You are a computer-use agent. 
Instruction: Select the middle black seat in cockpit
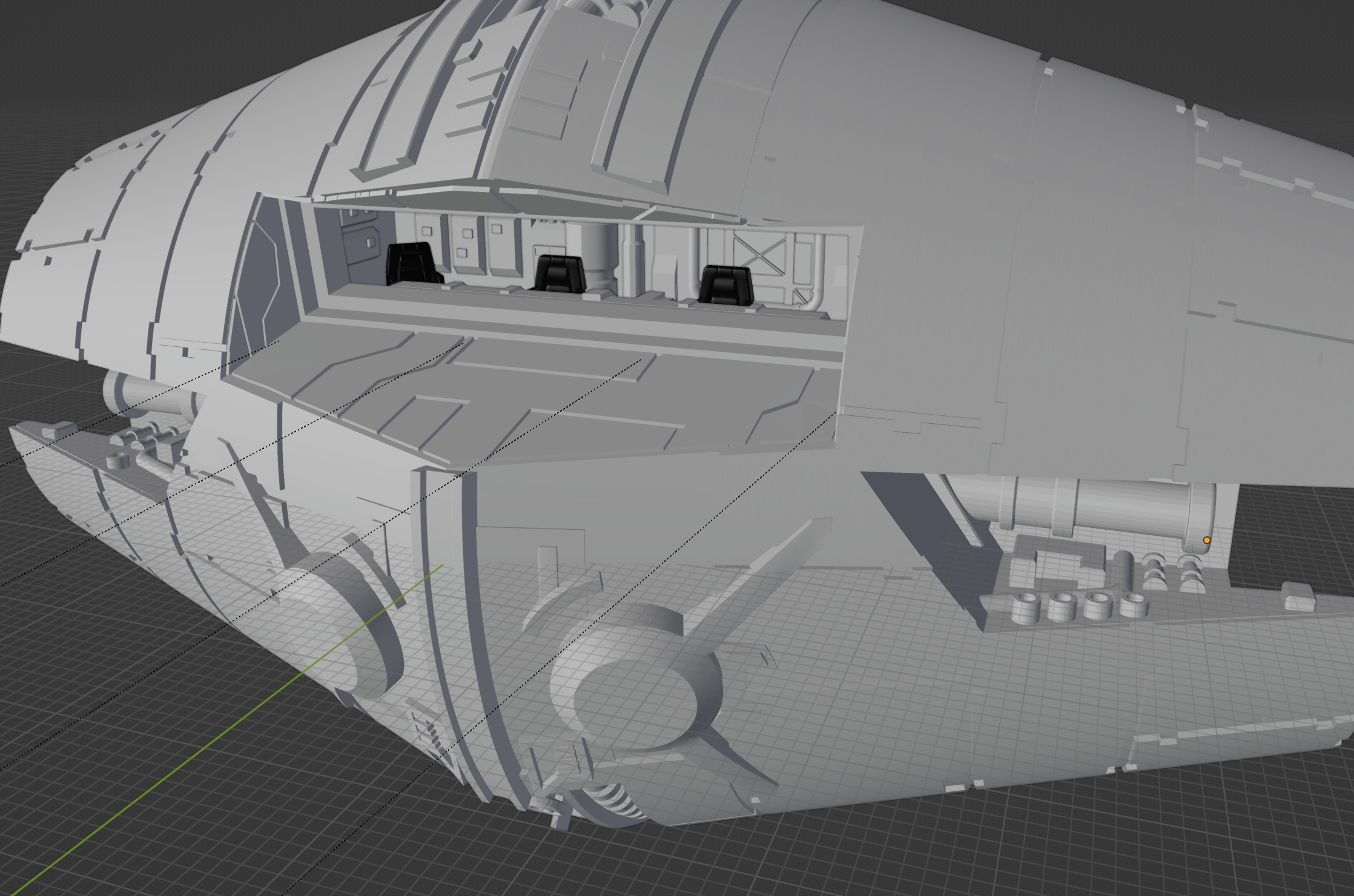pos(558,274)
